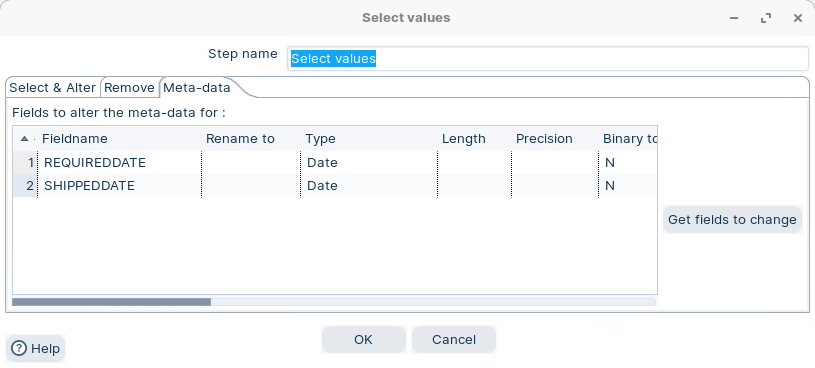Image resolution: width=815 pixels, height=368 pixels.
Task: Close the Select values dialog
Action: 798,18
